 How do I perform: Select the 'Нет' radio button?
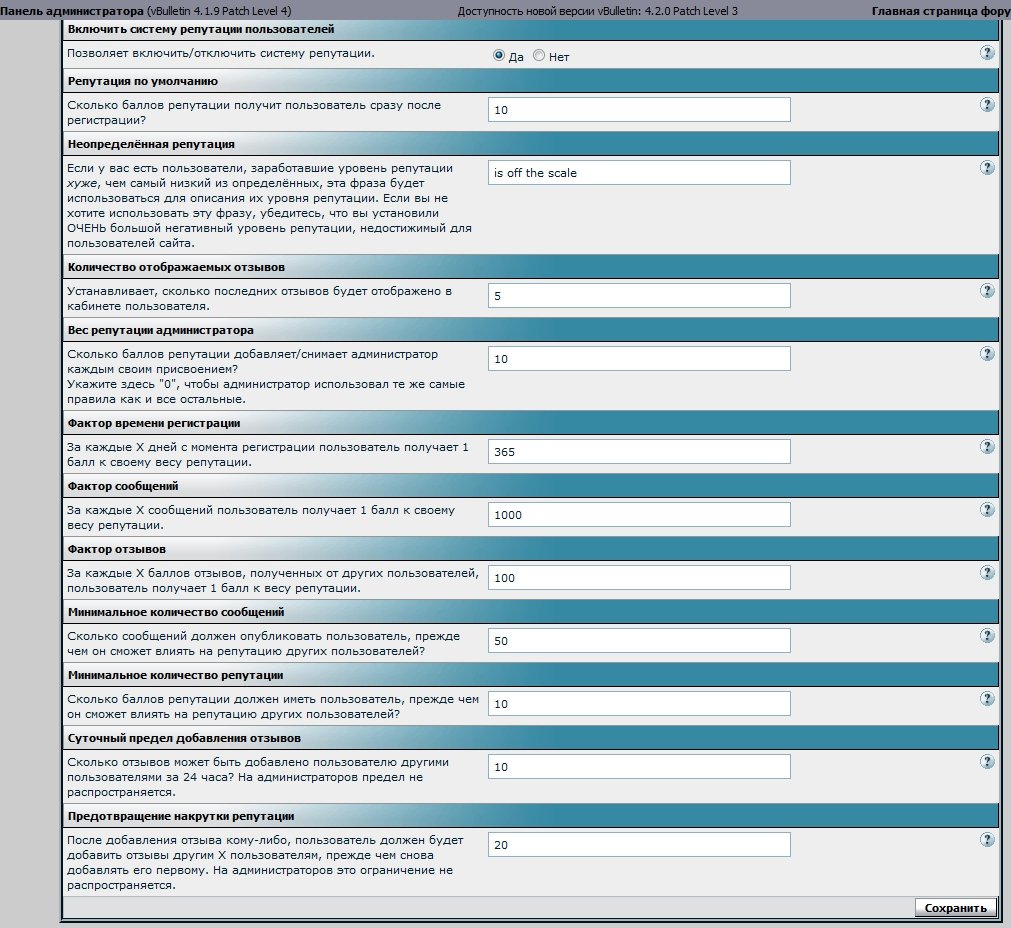tap(539, 56)
